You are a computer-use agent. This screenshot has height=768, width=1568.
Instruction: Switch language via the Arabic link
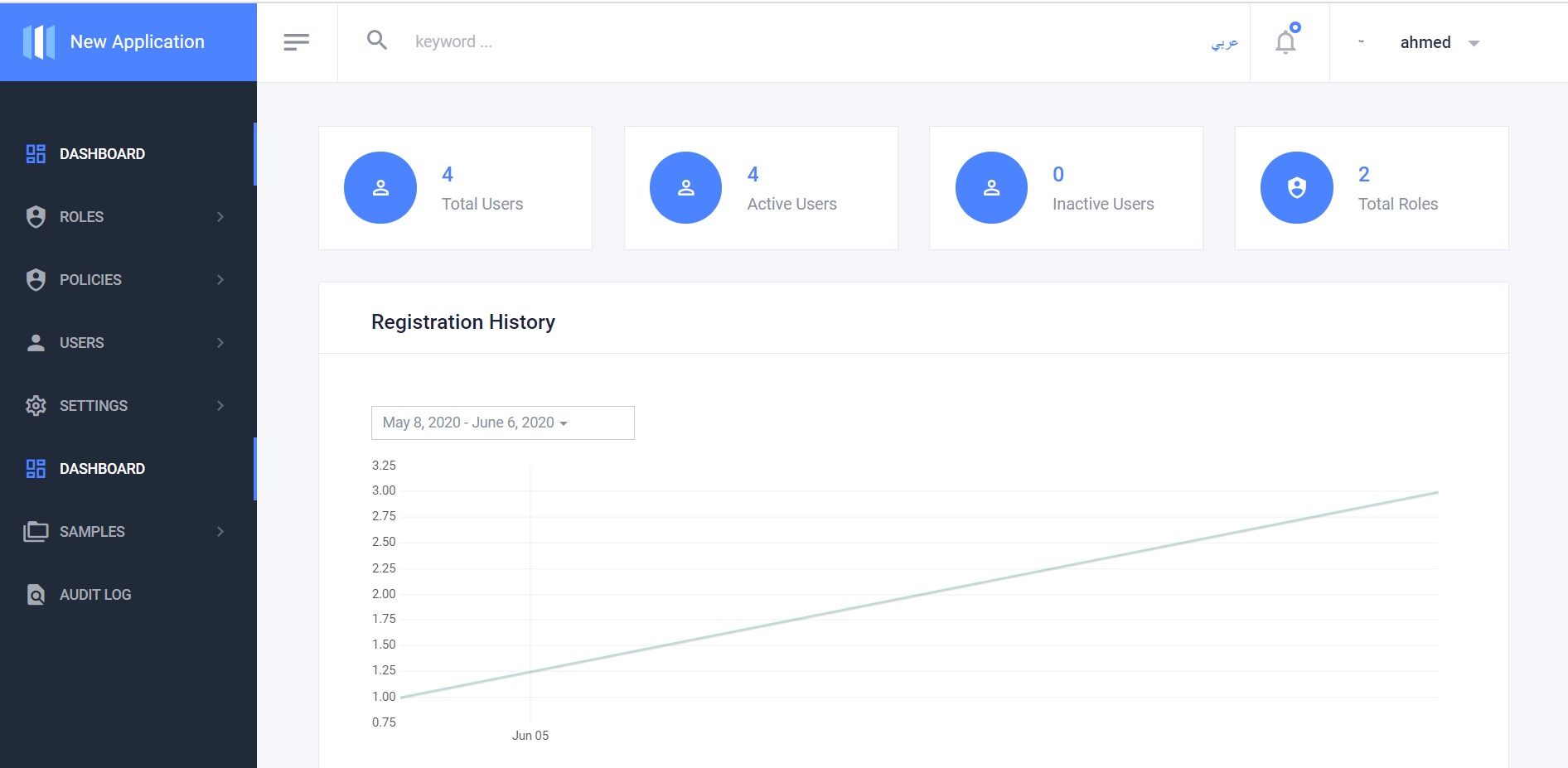[1224, 42]
